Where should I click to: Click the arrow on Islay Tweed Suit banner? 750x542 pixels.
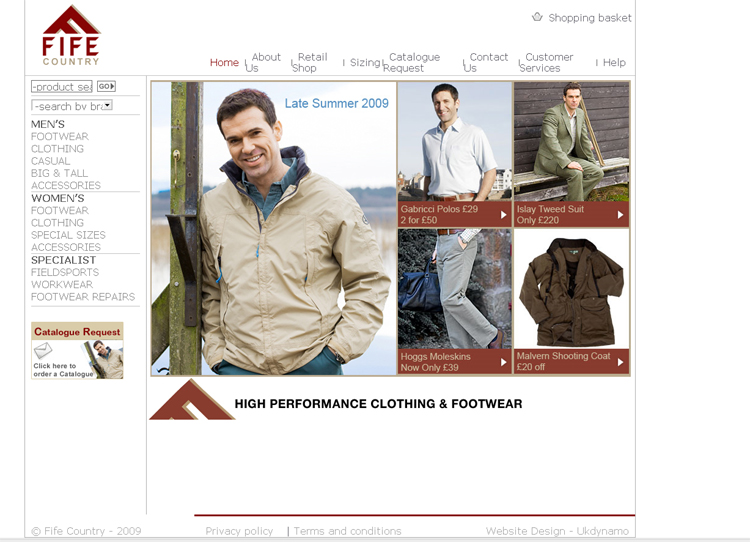pyautogui.click(x=620, y=214)
